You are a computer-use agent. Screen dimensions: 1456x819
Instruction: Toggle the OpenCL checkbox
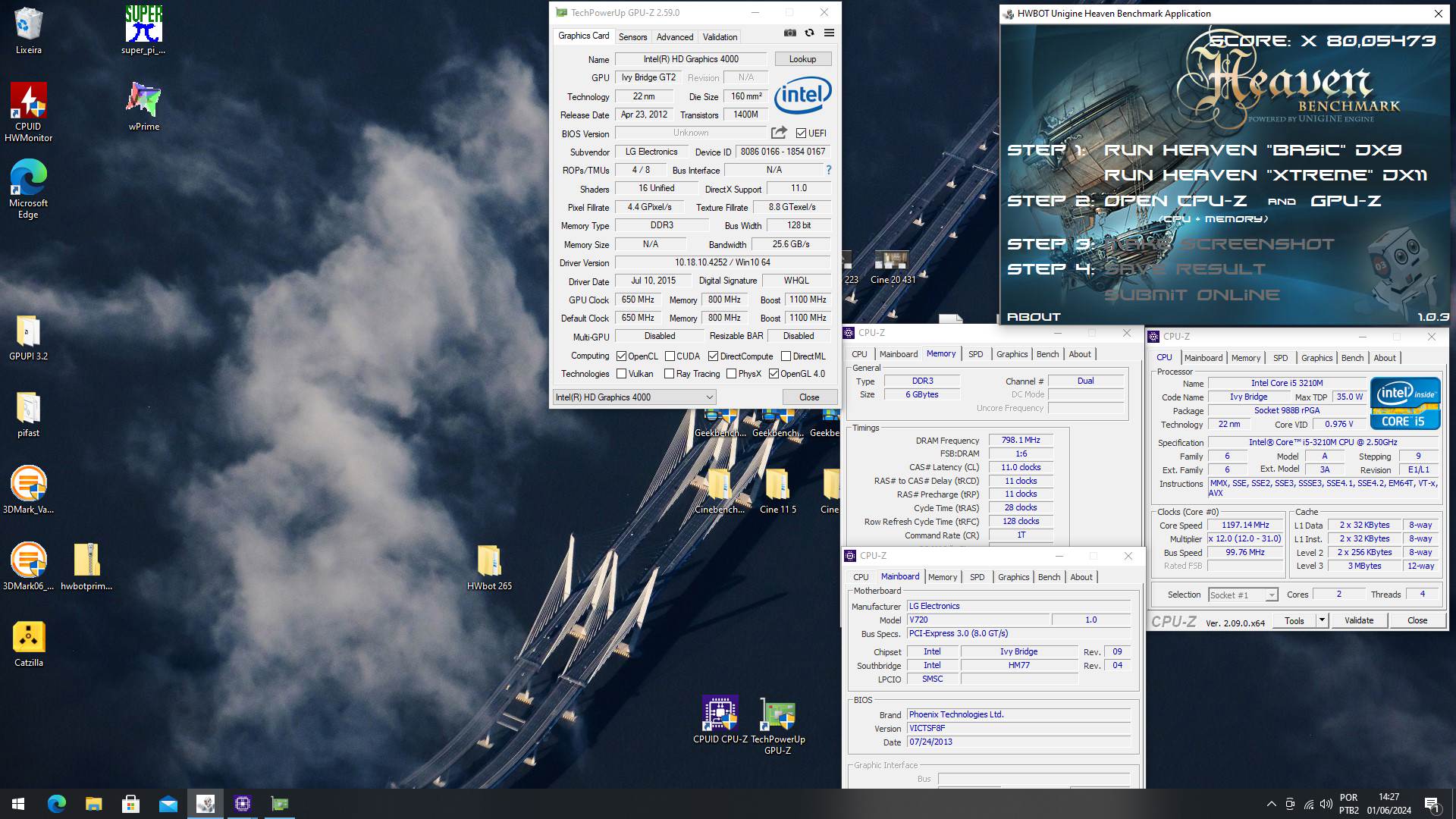tap(621, 356)
